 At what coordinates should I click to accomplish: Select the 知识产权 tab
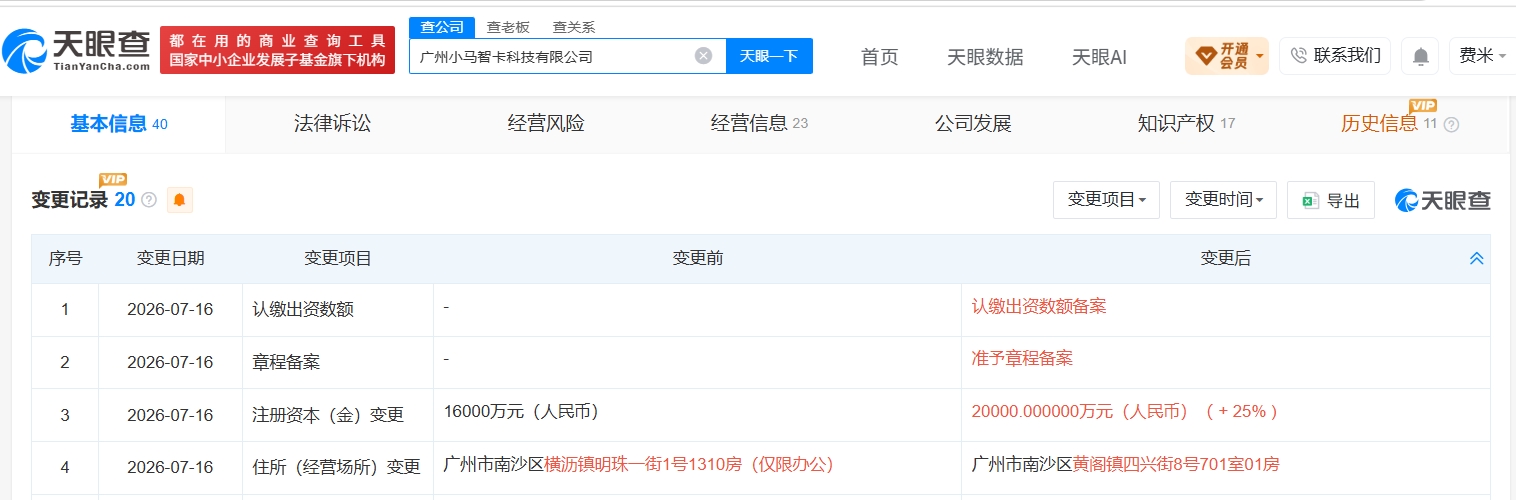(1186, 124)
